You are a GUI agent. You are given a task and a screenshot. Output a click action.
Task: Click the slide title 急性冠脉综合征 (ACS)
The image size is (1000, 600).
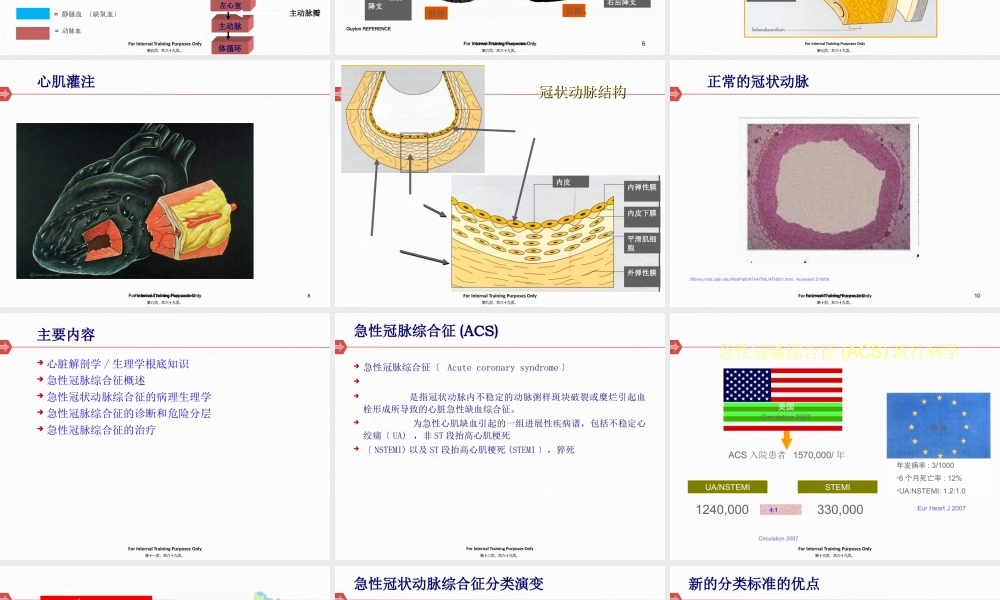[x=426, y=331]
